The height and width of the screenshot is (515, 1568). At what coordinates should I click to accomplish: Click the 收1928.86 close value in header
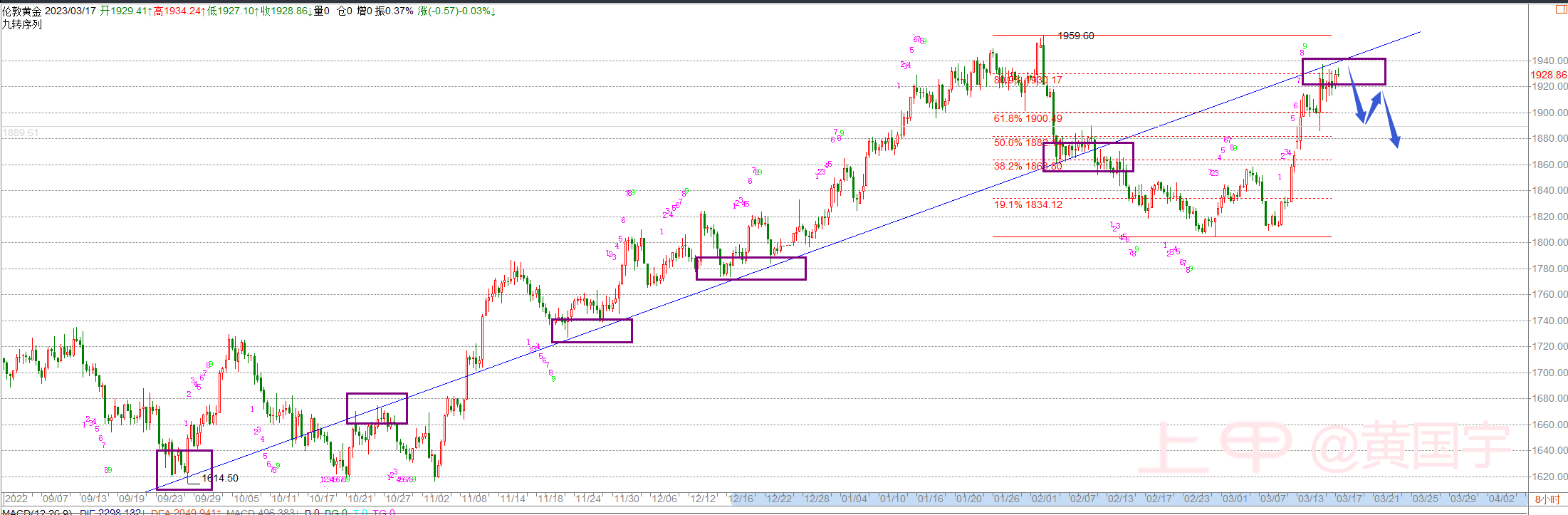[286, 11]
